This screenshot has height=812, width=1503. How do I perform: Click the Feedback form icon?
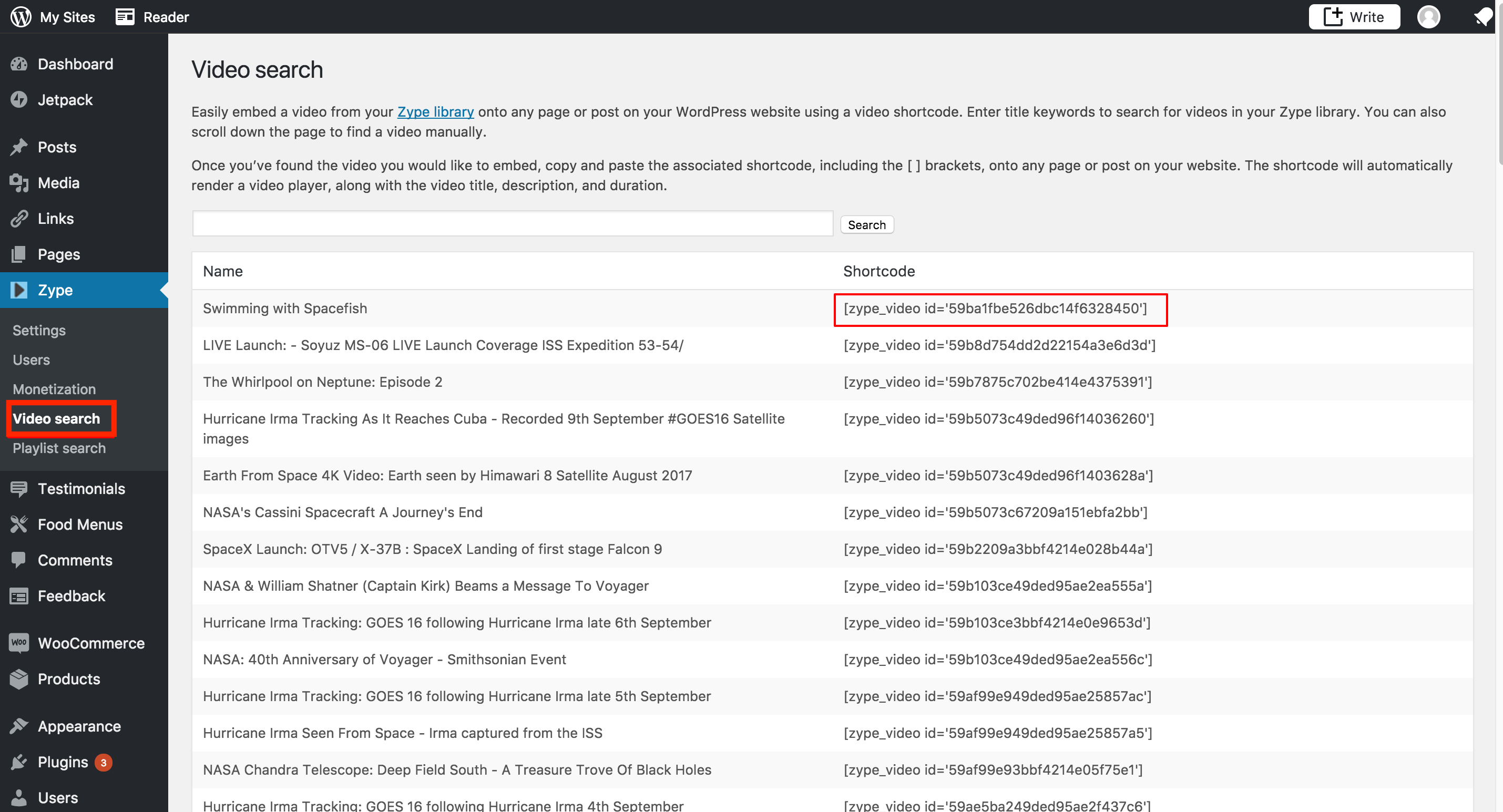pyautogui.click(x=19, y=596)
